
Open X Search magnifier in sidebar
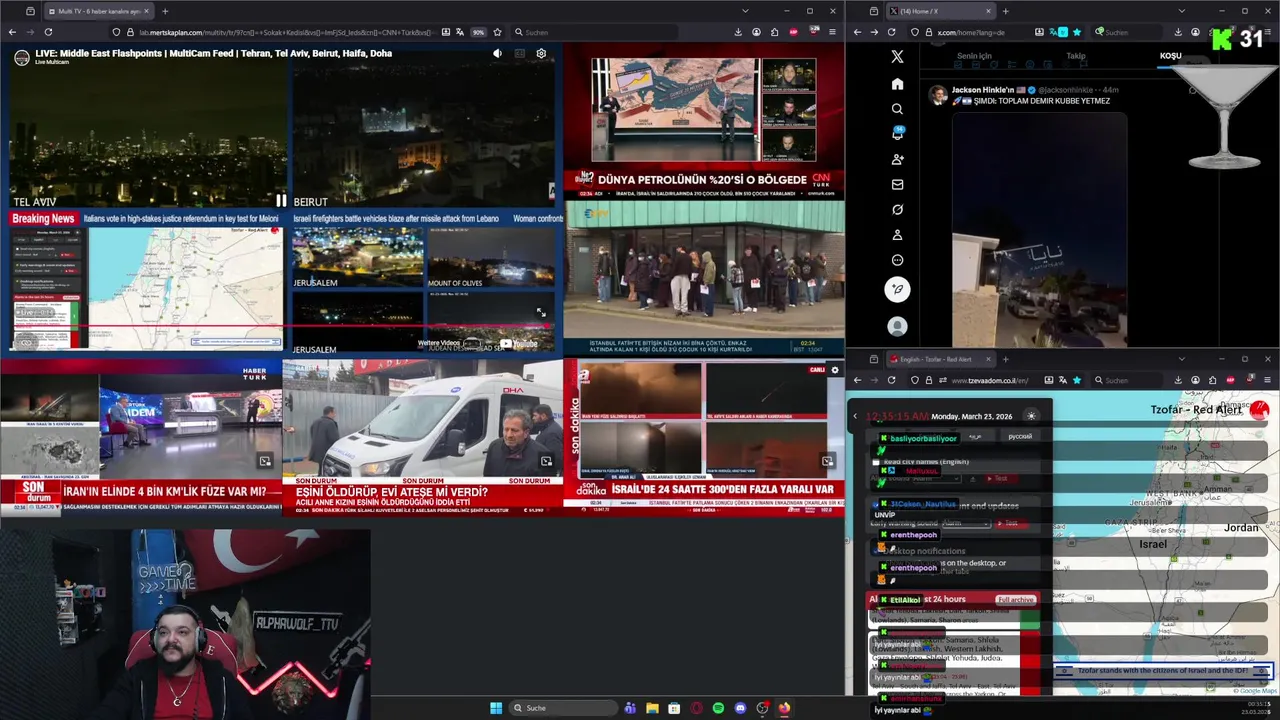coord(897,109)
